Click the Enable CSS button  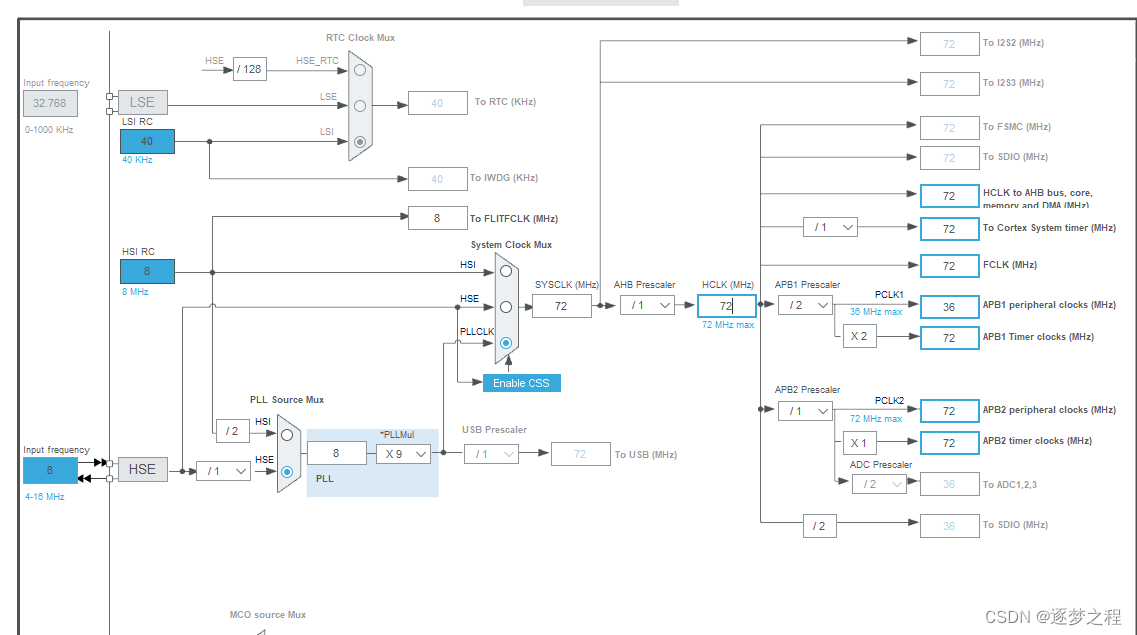[521, 382]
